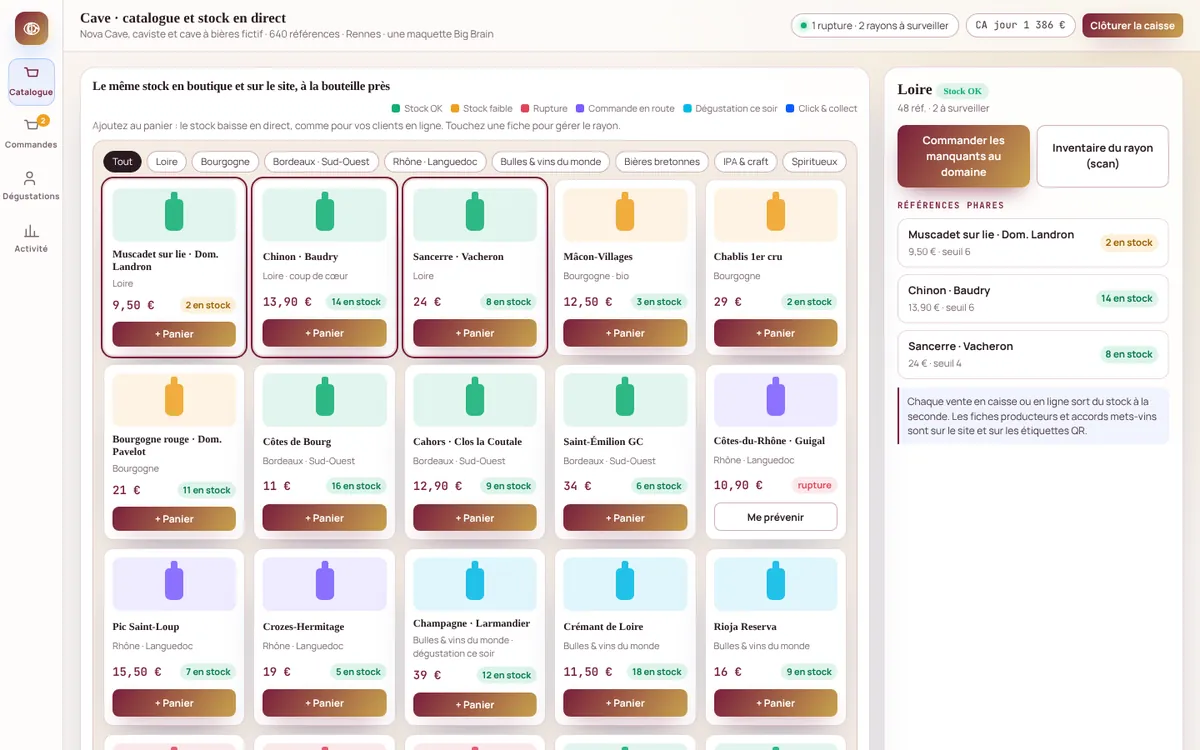Click the rupture badge on Côtes-du-Rhône card
The image size is (1200, 750).
814,485
